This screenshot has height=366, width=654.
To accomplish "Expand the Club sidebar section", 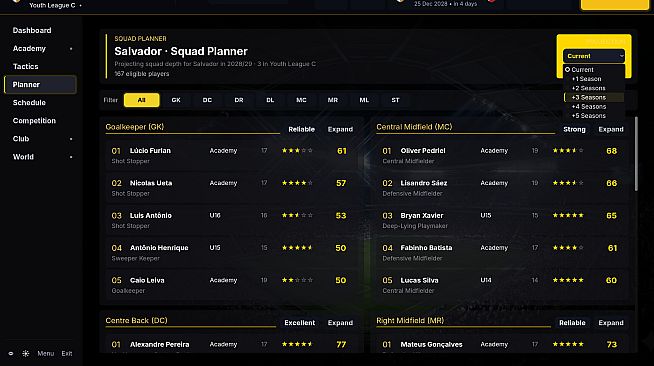I will [x=40, y=139].
